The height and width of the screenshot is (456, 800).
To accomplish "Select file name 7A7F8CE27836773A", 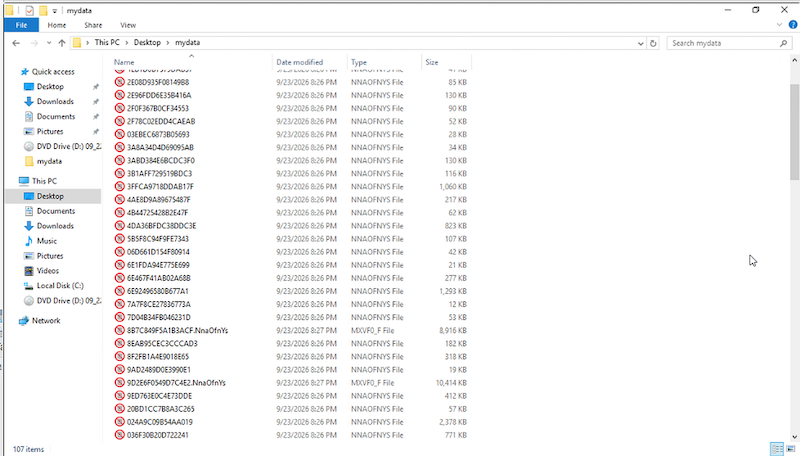I will (159, 305).
